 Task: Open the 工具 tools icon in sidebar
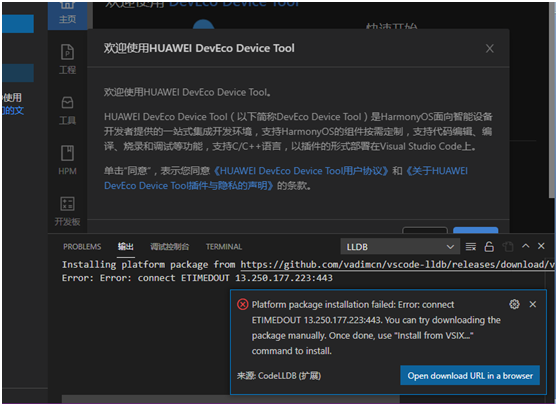[67, 110]
